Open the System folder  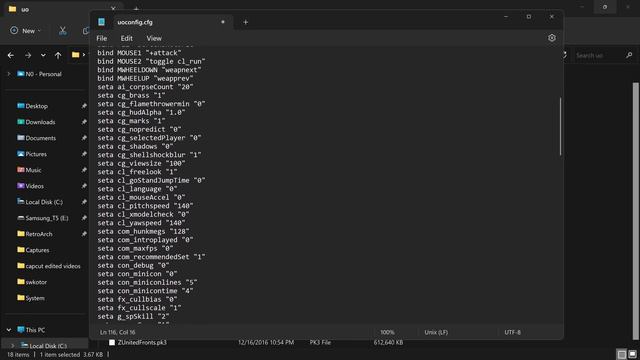(x=35, y=298)
